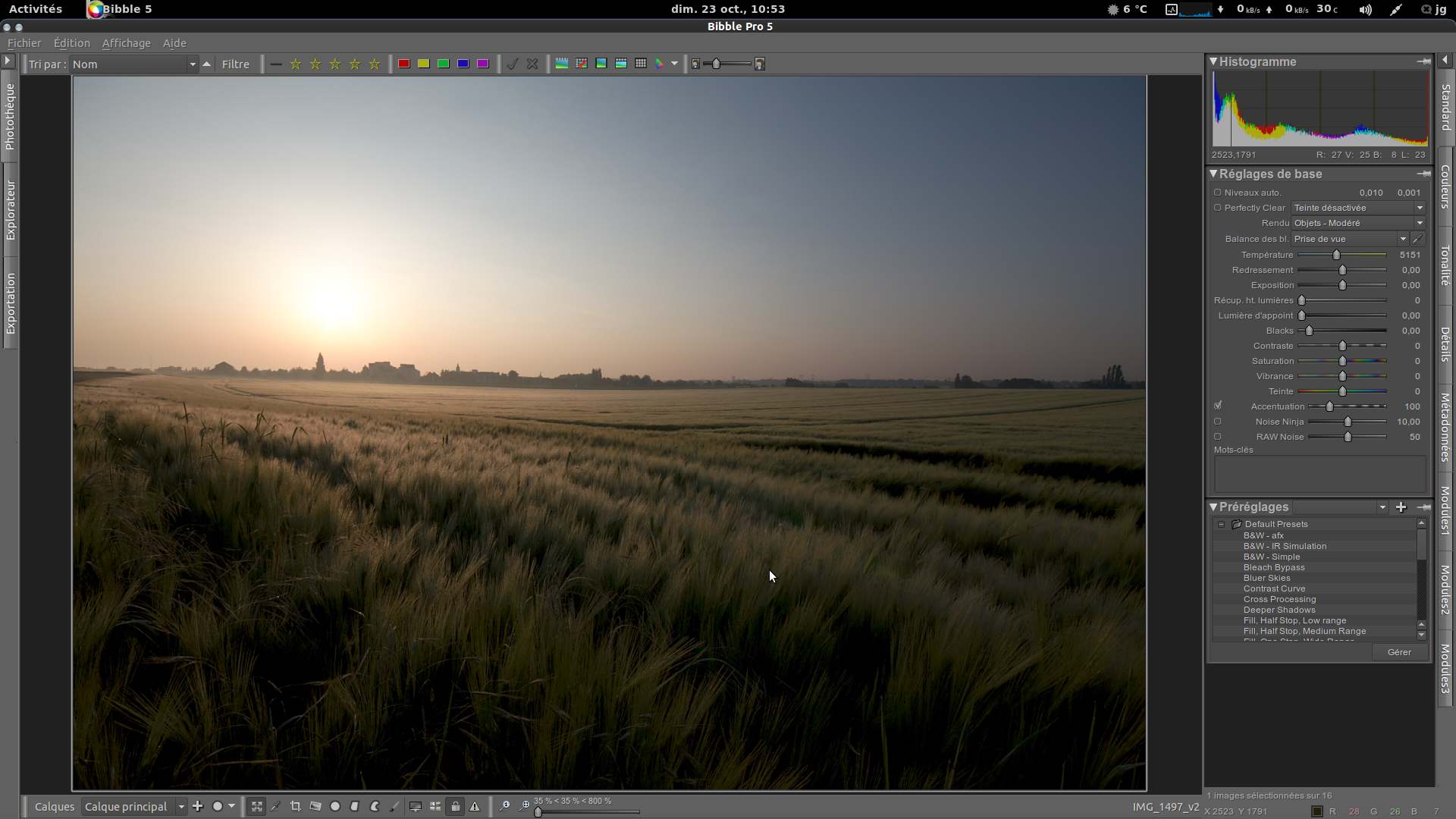Enable the Noise Ninja checkbox
The width and height of the screenshot is (1456, 819).
[1218, 422]
